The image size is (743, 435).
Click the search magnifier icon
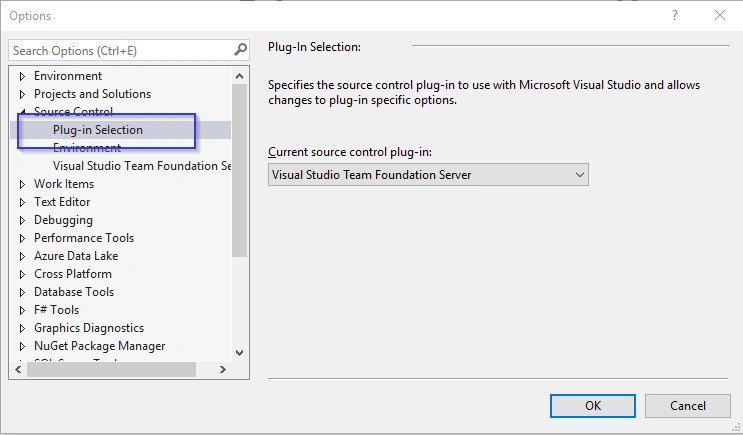click(x=240, y=50)
